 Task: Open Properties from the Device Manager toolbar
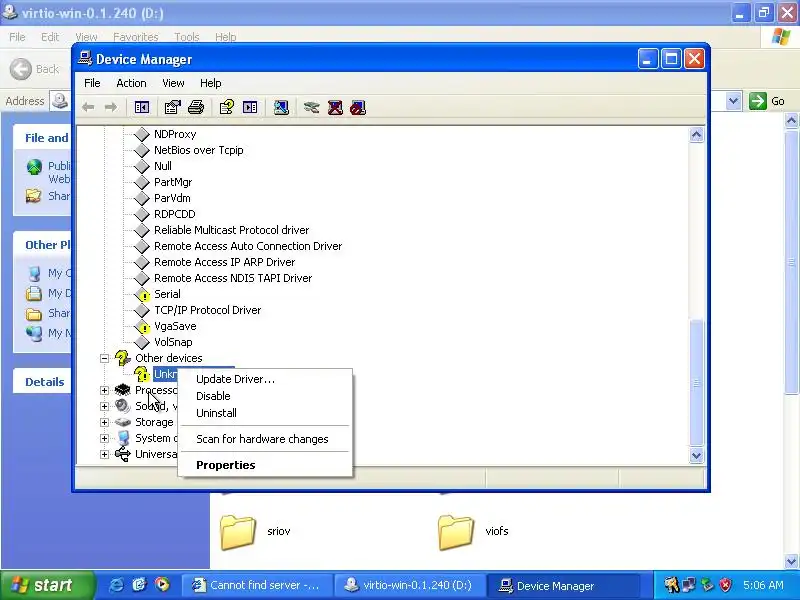(172, 107)
